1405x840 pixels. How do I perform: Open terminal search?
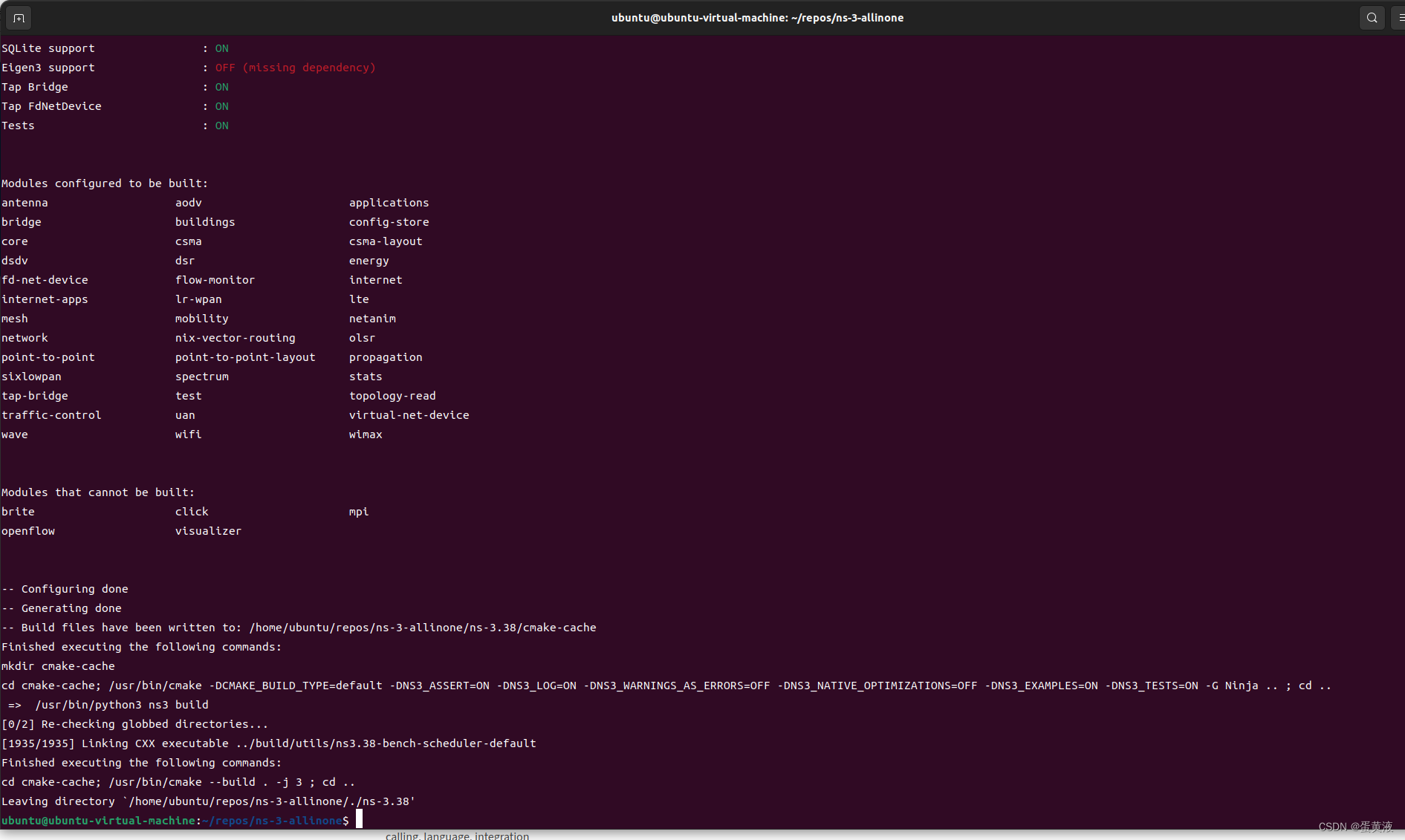tap(1372, 18)
